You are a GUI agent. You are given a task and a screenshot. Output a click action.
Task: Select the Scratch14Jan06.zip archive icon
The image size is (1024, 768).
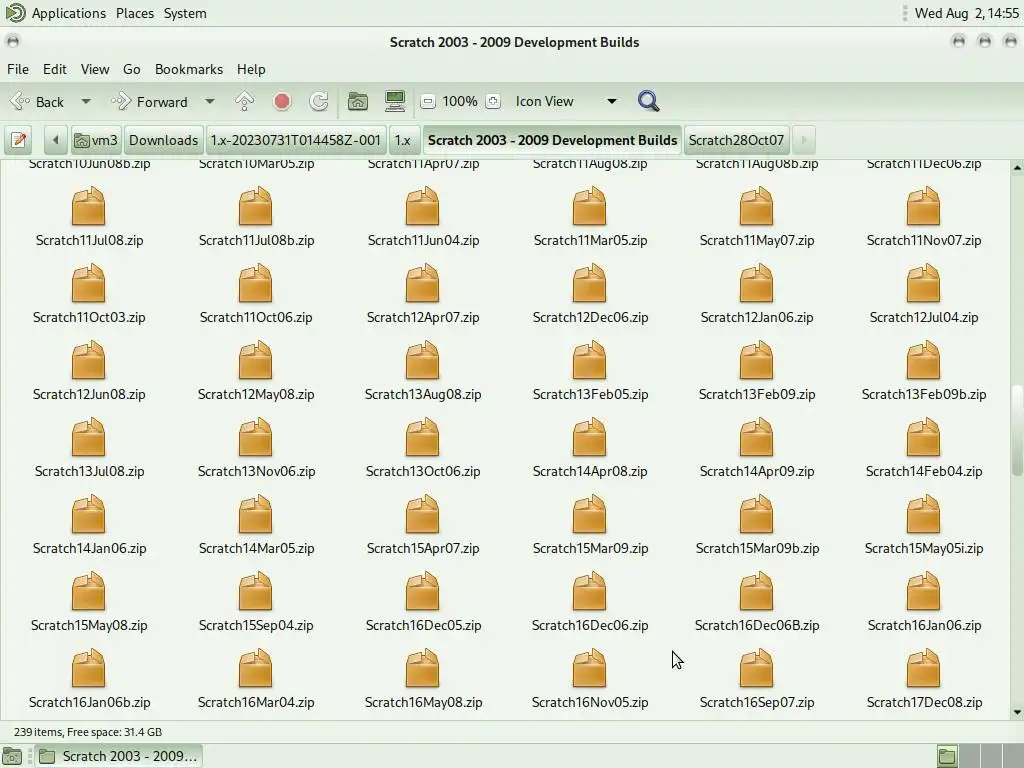pyautogui.click(x=88, y=514)
